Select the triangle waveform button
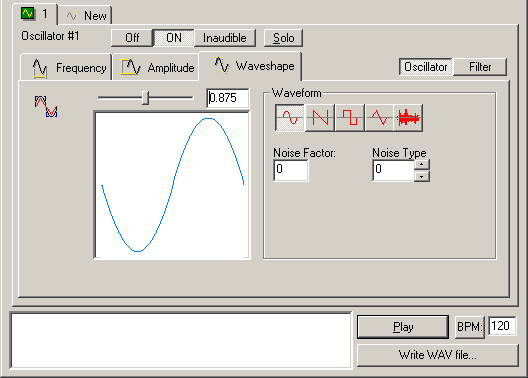528x378 pixels. coord(379,117)
